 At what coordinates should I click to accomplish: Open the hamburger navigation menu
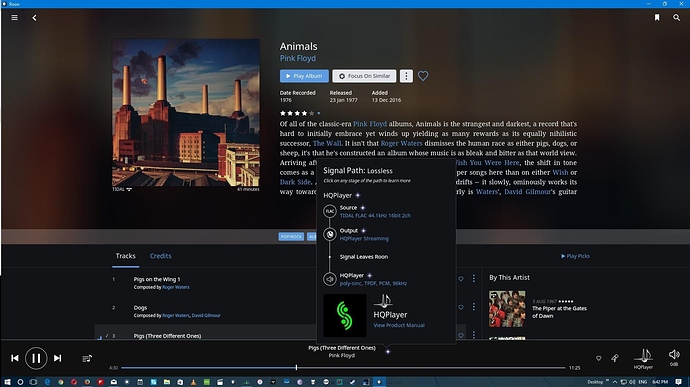(x=15, y=18)
